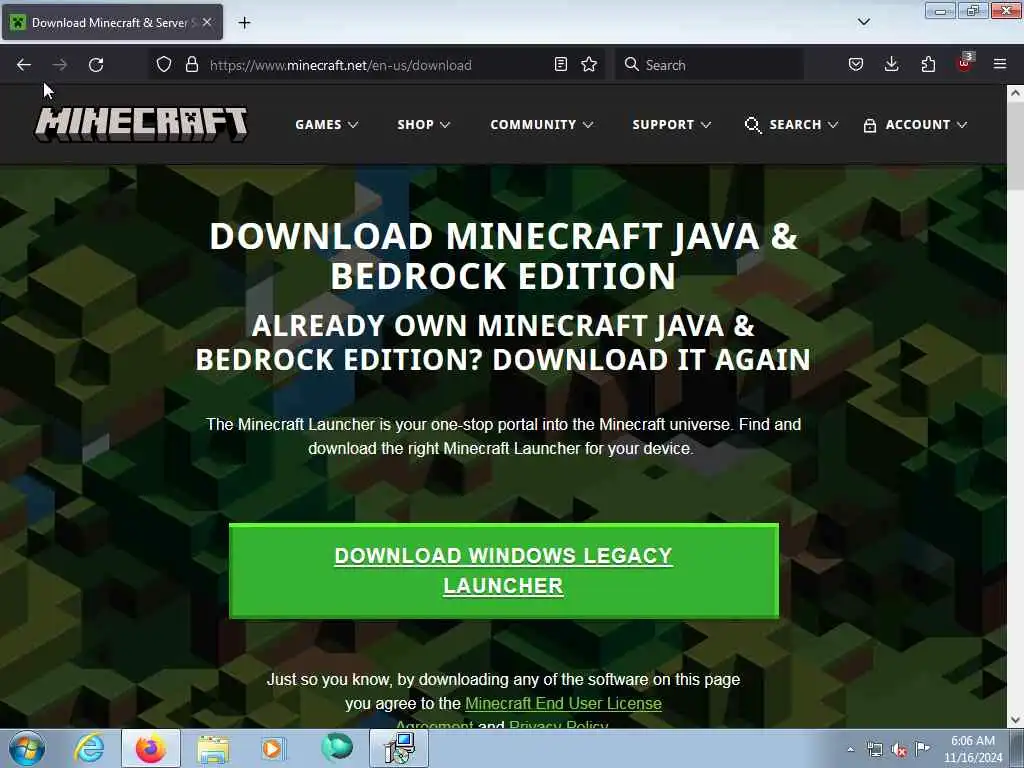
Task: Open the site Search menu
Action: (791, 124)
